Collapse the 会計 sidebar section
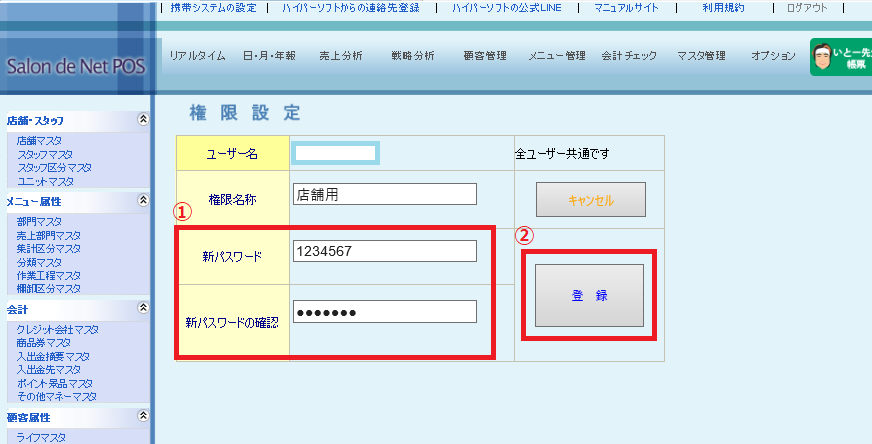 pyautogui.click(x=143, y=309)
